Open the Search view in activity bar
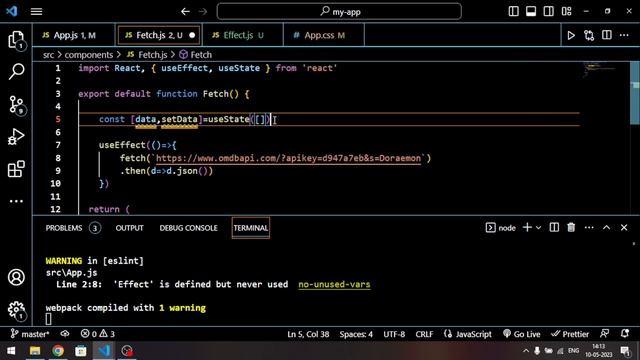Viewport: 640px width, 360px height. click(16, 71)
